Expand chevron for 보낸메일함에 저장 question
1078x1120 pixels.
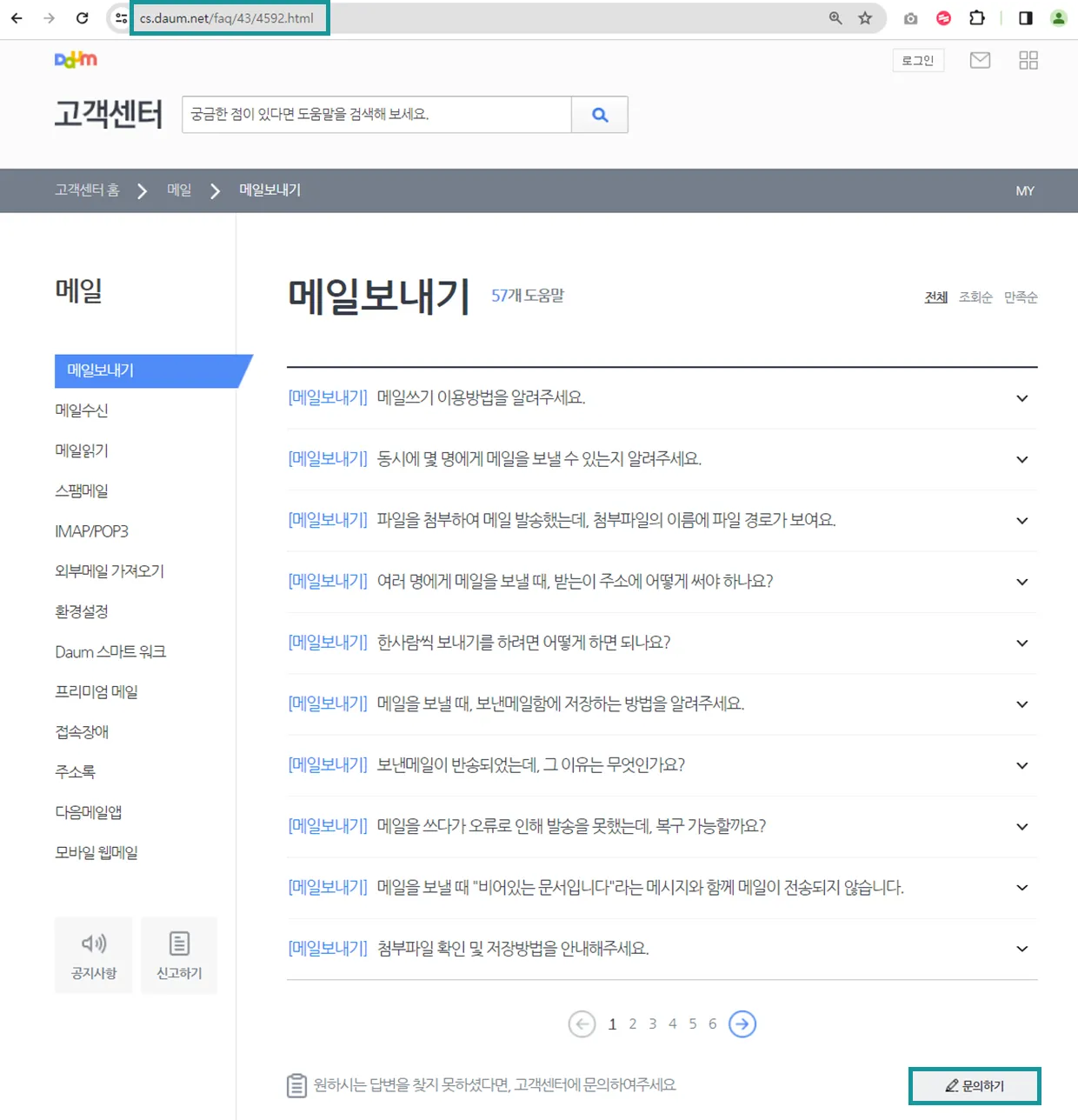click(x=1022, y=704)
